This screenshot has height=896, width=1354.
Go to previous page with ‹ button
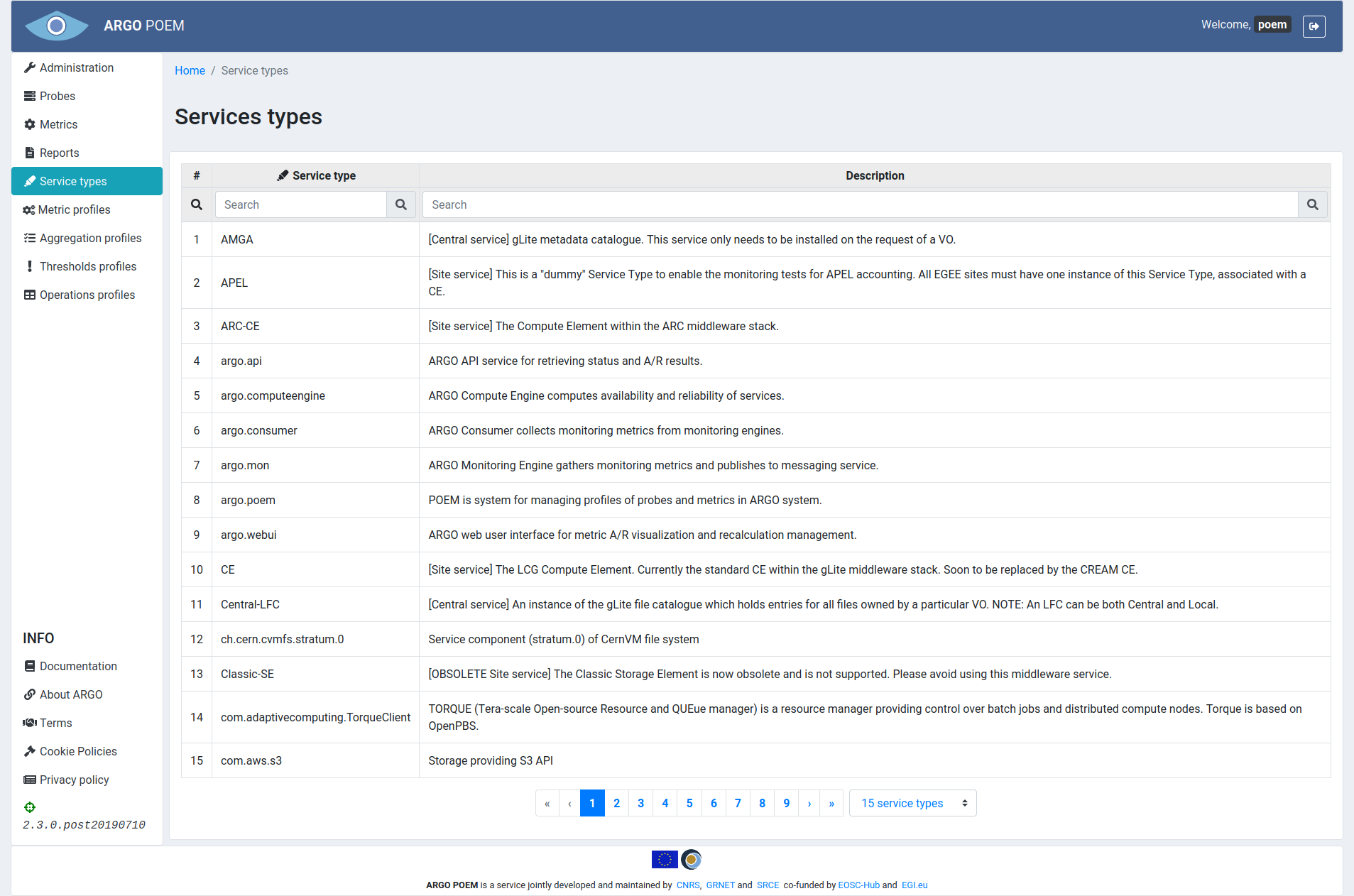569,803
